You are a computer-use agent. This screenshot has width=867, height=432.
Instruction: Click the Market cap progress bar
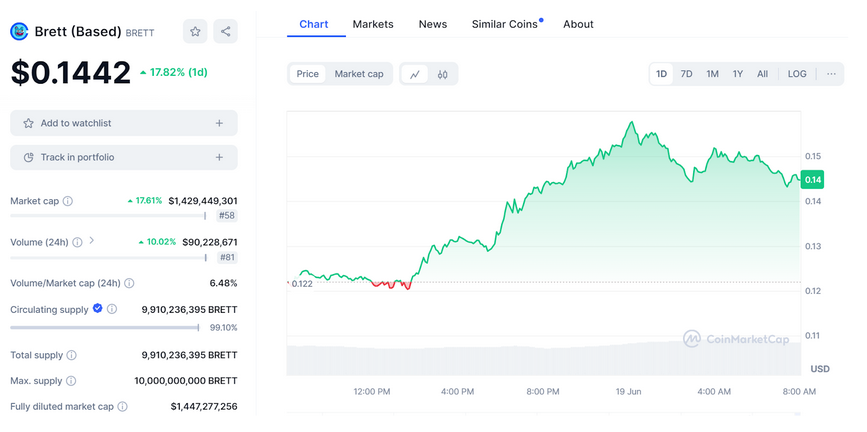pyautogui.click(x=108, y=216)
